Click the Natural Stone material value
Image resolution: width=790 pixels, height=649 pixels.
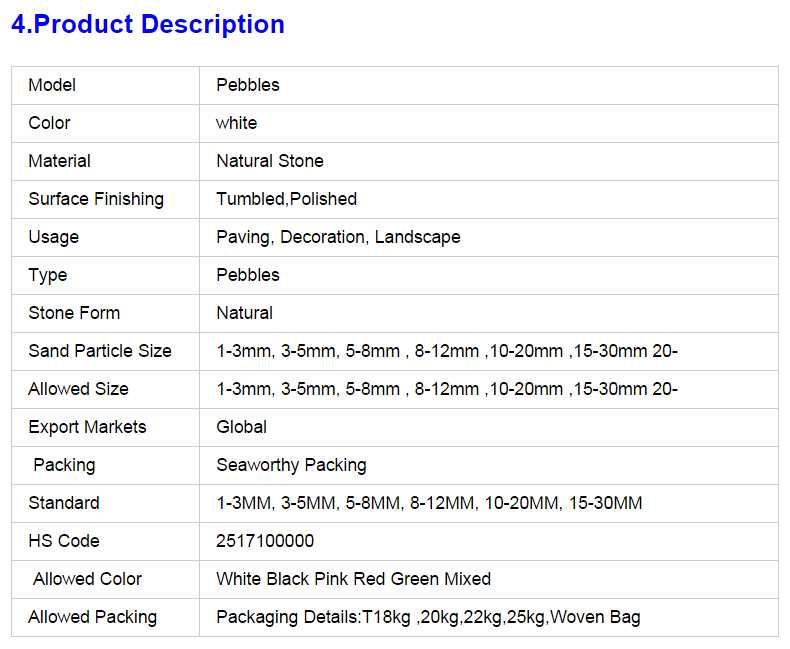[x=270, y=161]
